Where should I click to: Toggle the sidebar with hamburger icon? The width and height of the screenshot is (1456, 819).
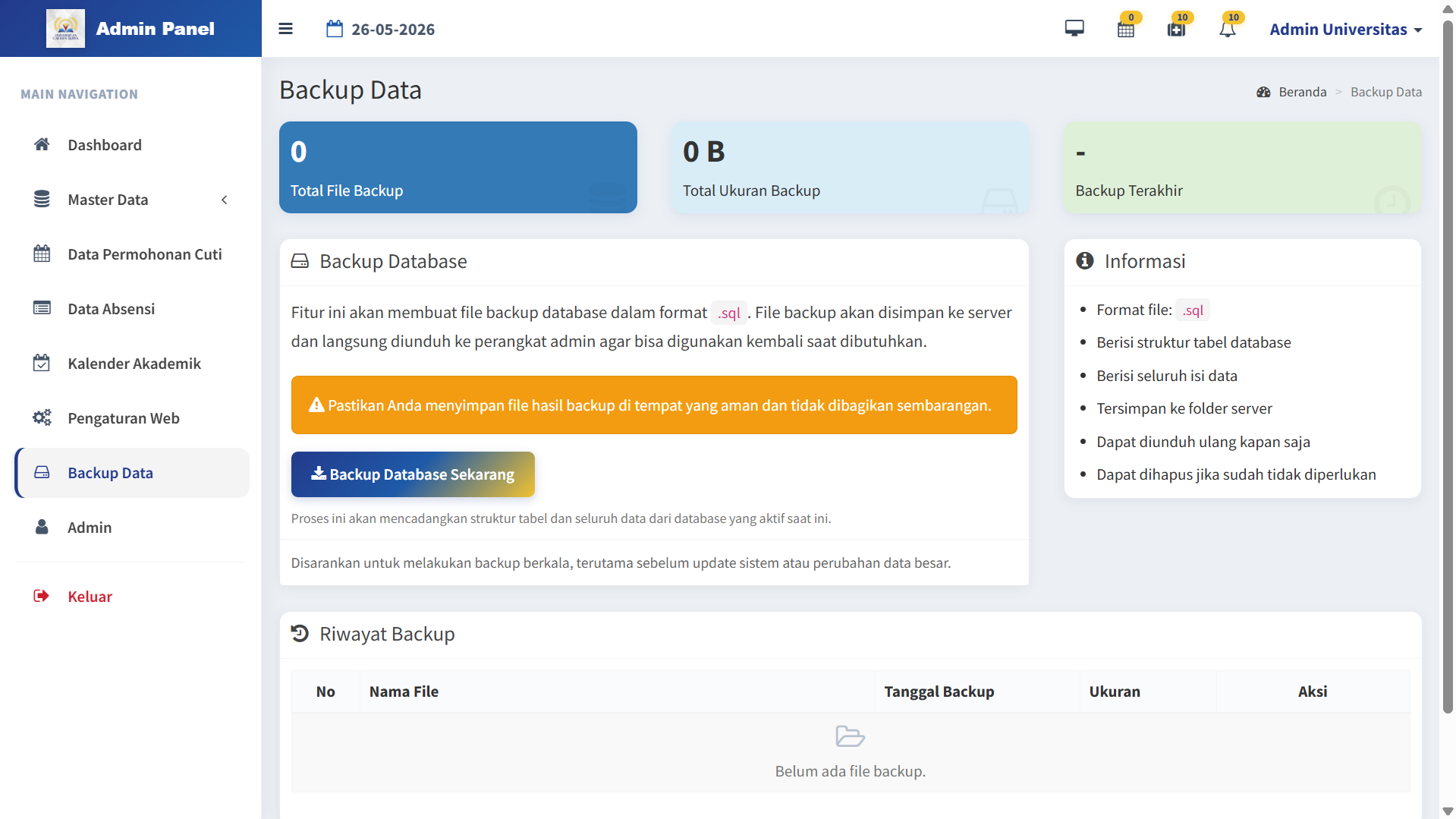(285, 29)
